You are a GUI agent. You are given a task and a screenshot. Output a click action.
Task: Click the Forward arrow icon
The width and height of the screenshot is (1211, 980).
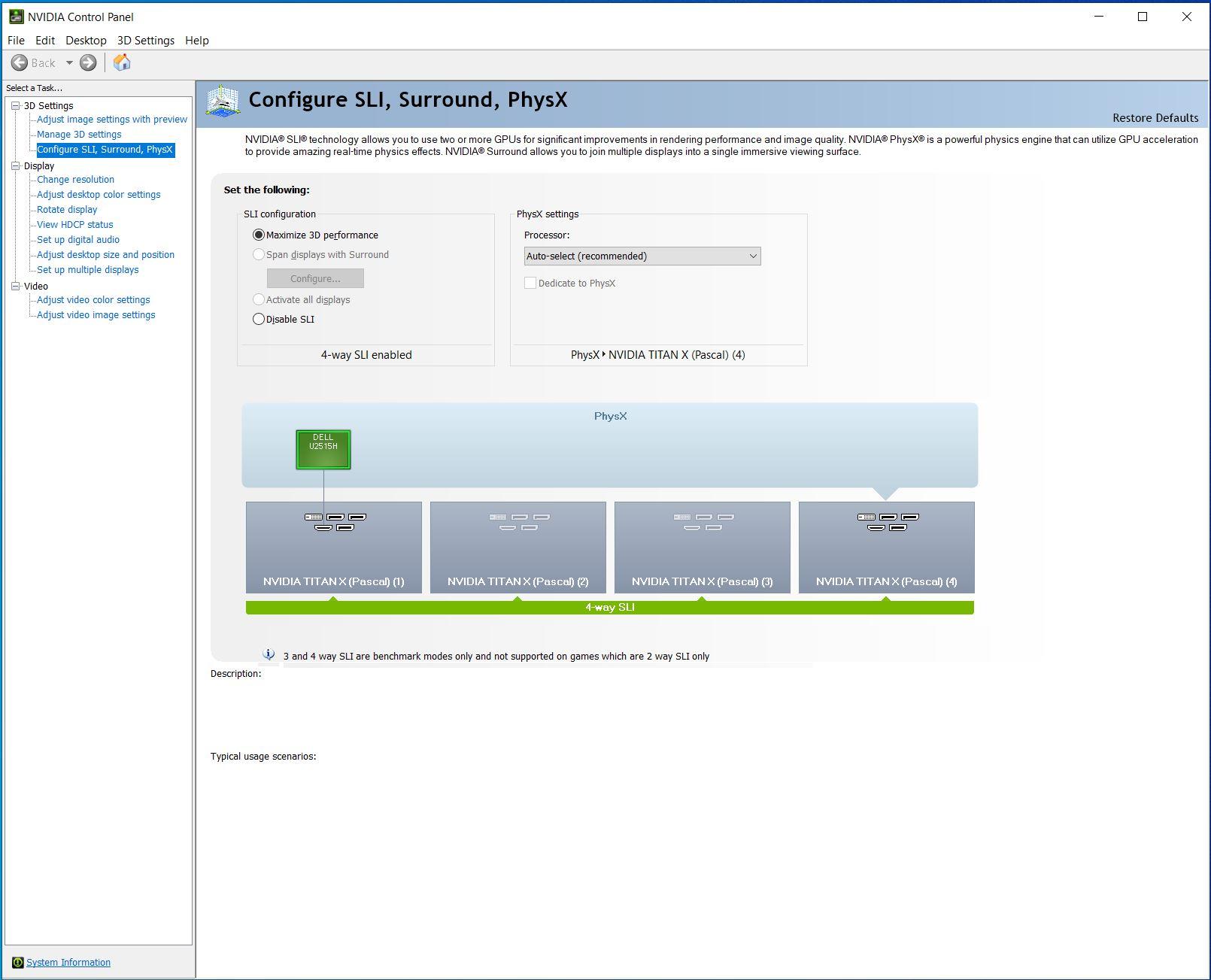(88, 63)
